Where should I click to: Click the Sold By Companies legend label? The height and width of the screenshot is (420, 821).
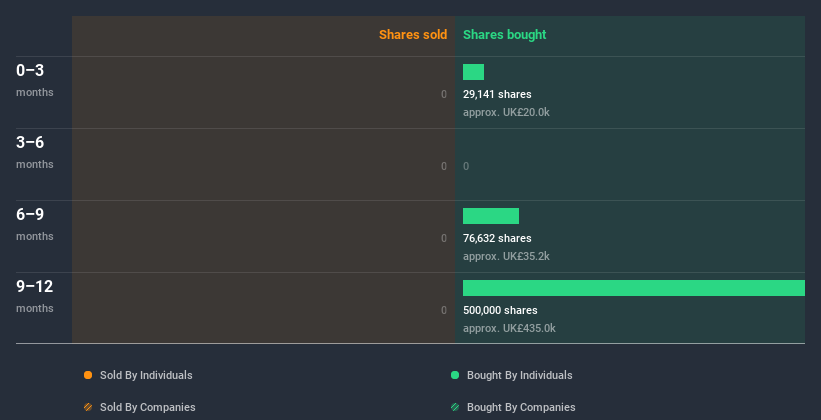tap(148, 407)
